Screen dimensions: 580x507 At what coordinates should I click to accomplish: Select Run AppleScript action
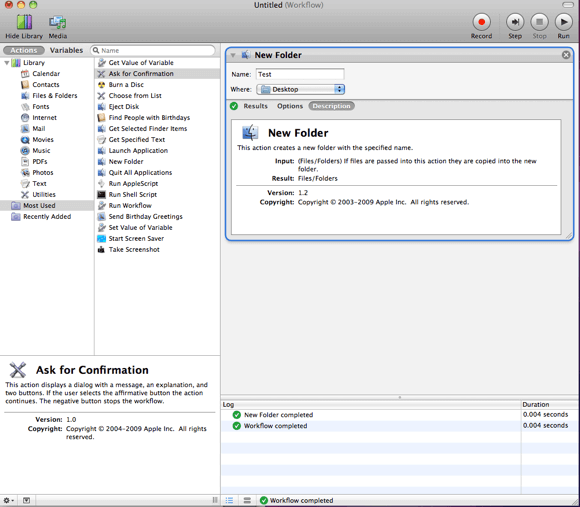coord(133,183)
